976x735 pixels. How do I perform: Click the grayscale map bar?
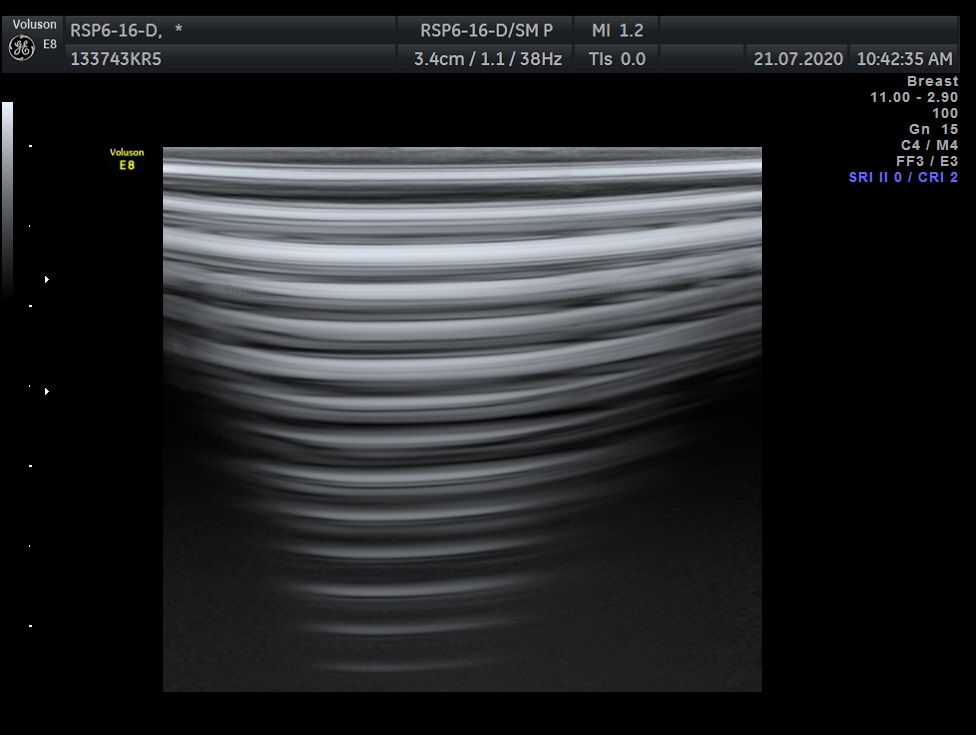tap(7, 198)
